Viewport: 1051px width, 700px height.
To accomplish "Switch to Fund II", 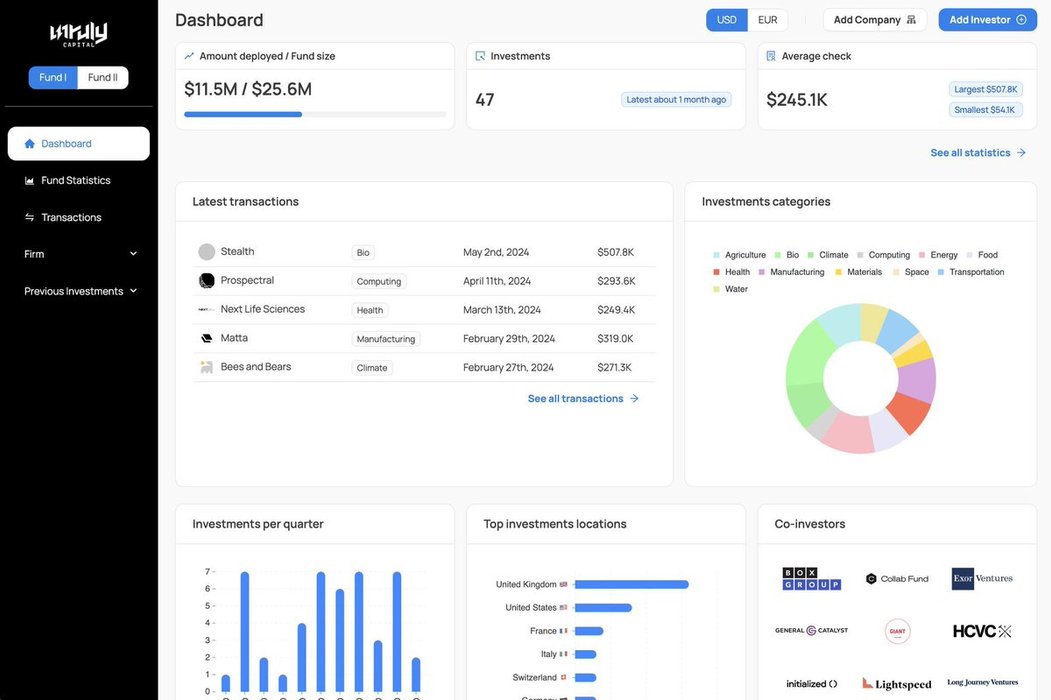I will coord(103,77).
